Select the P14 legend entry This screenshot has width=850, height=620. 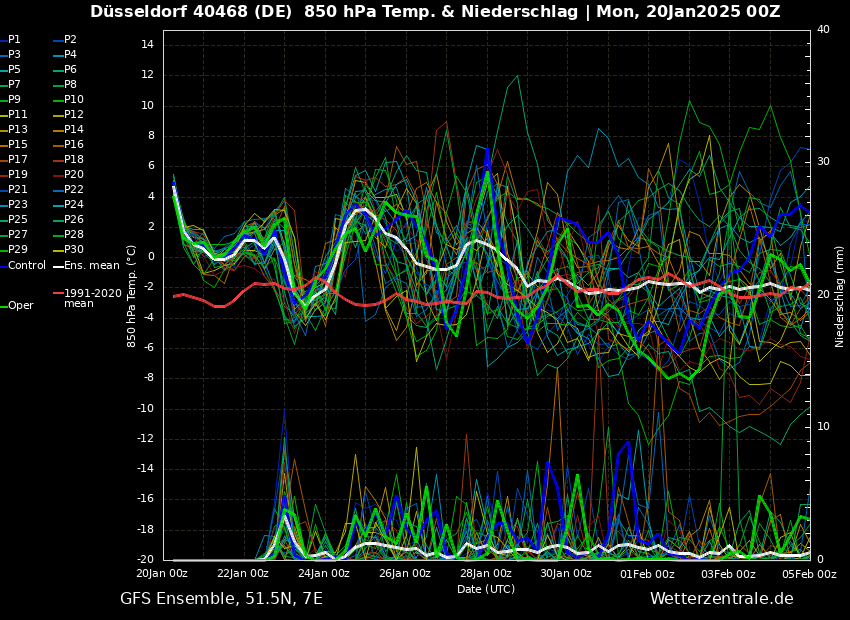click(x=73, y=130)
